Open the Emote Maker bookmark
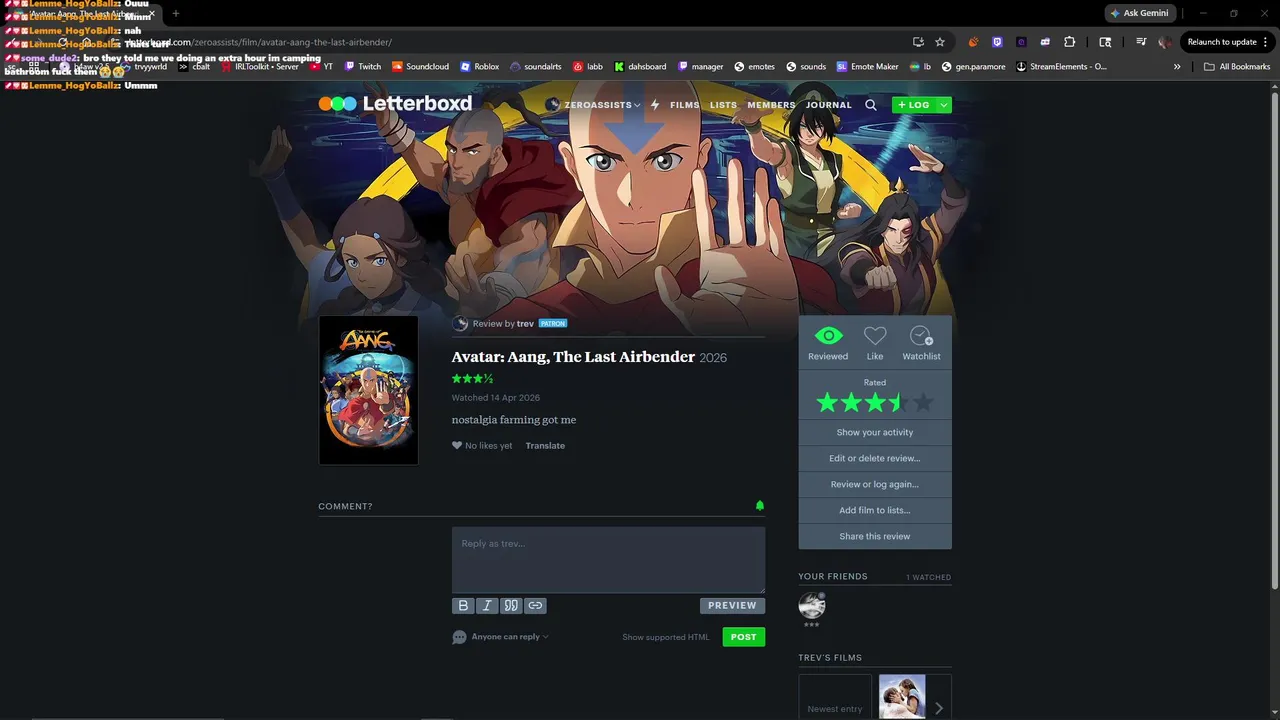 click(867, 67)
